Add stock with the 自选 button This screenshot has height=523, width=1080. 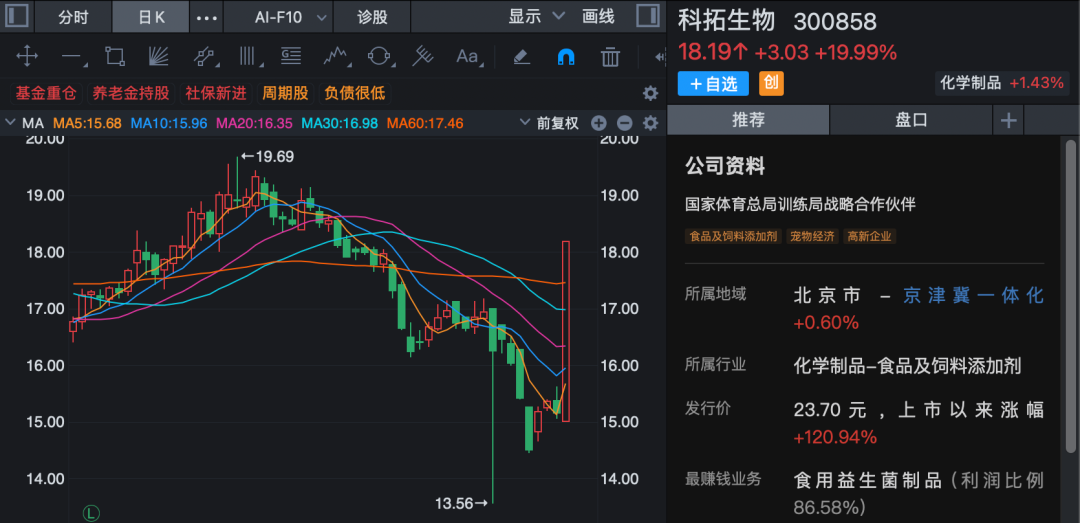point(713,84)
